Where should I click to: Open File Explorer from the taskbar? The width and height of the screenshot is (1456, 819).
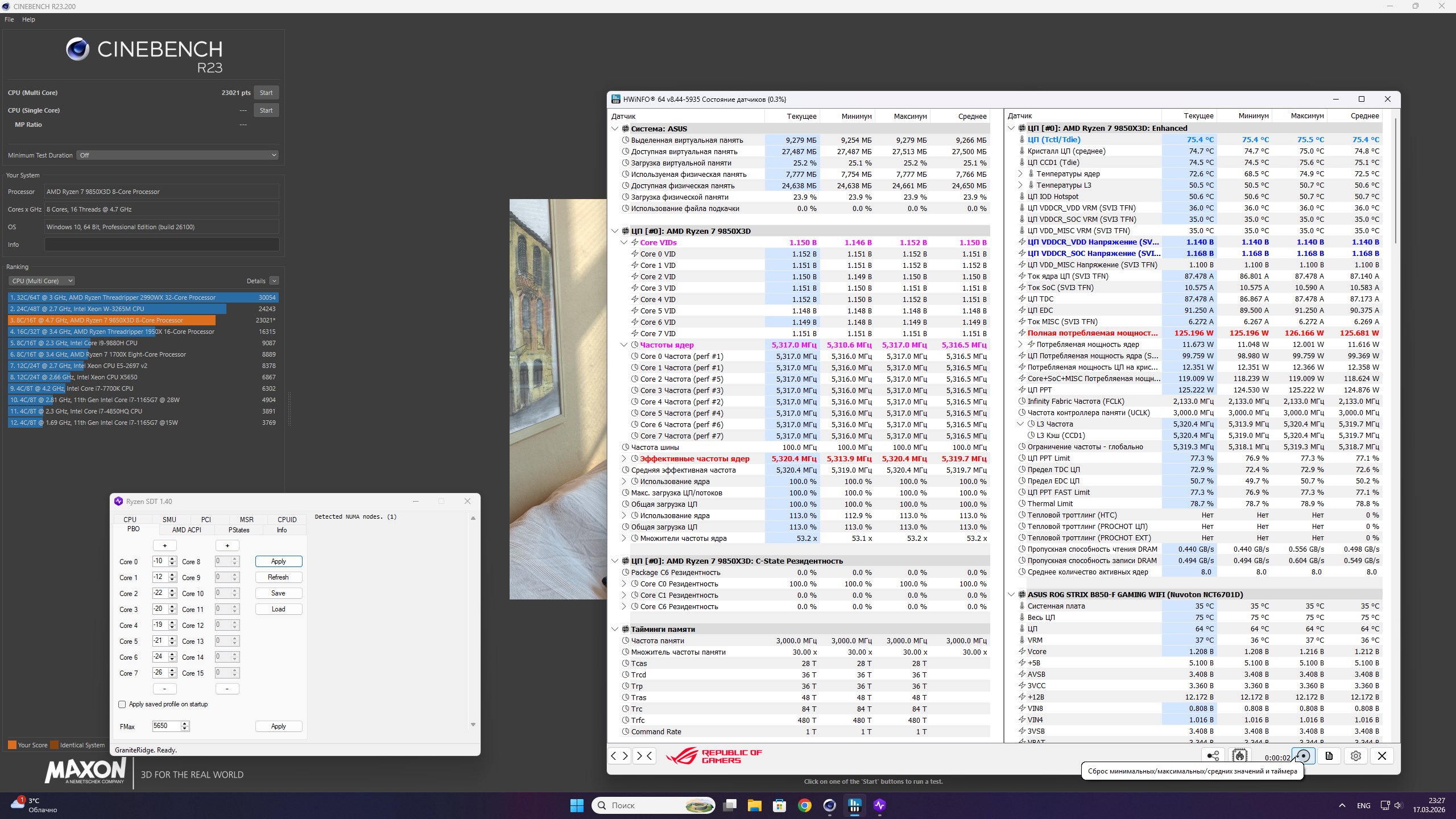754,805
